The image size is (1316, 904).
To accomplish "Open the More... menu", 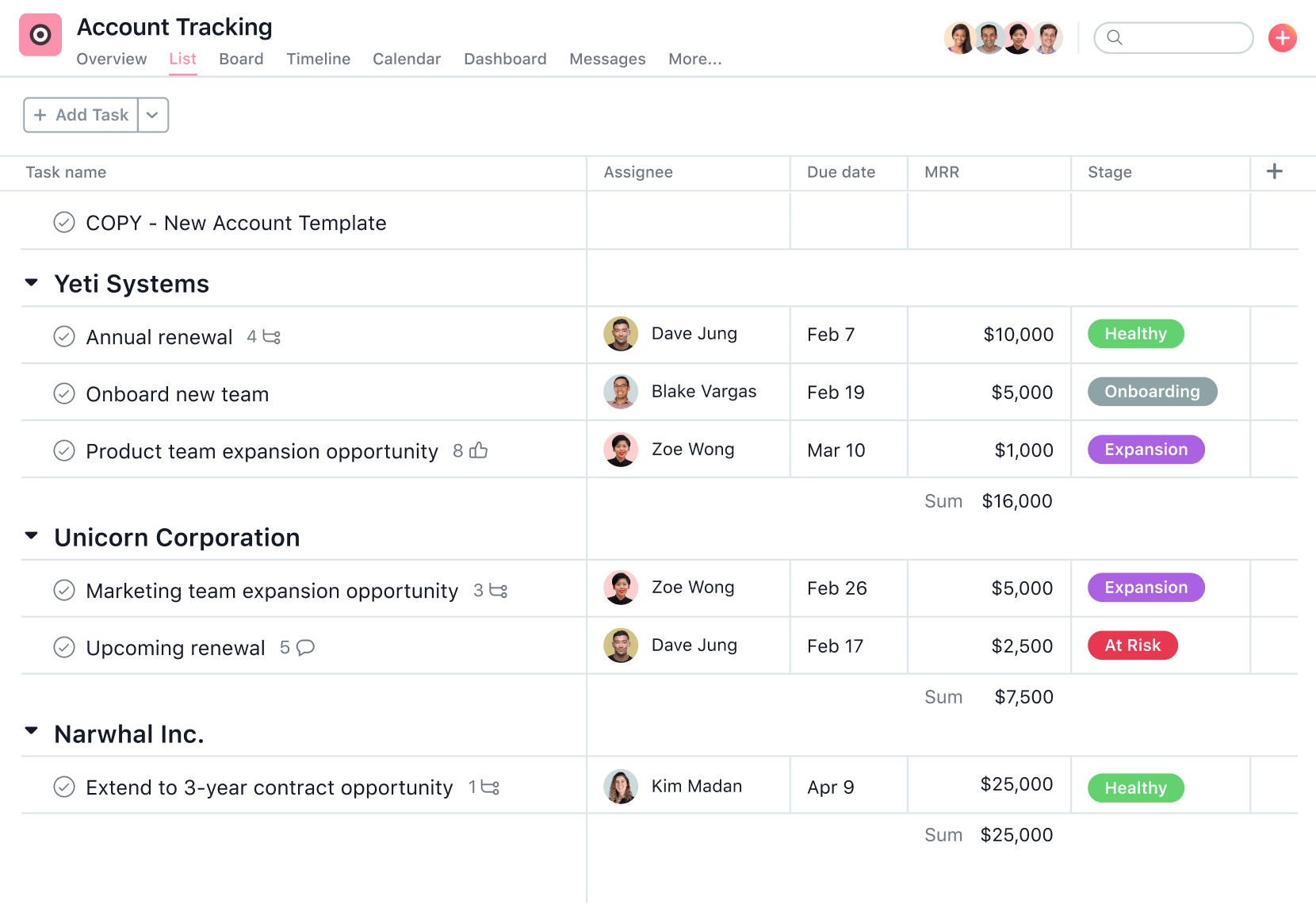I will click(694, 59).
